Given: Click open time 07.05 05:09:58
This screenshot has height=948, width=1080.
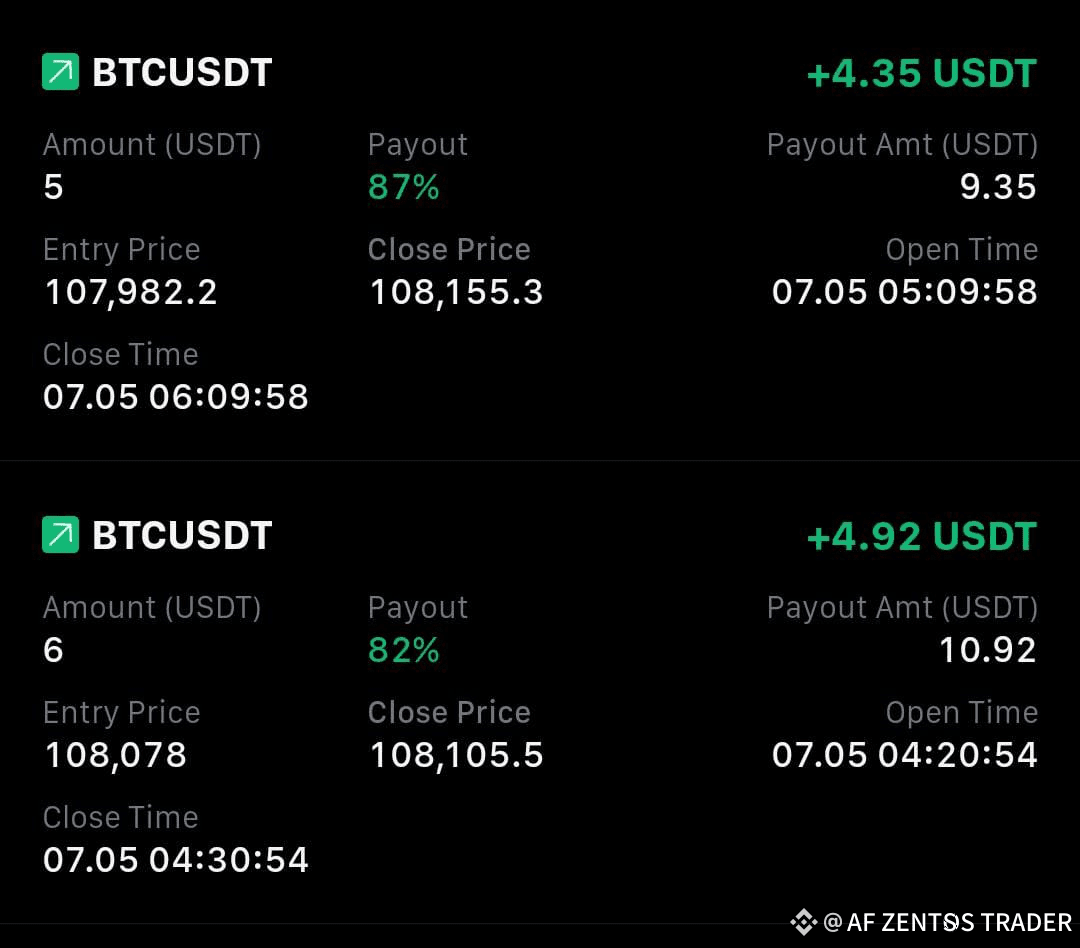Looking at the screenshot, I should point(904,292).
